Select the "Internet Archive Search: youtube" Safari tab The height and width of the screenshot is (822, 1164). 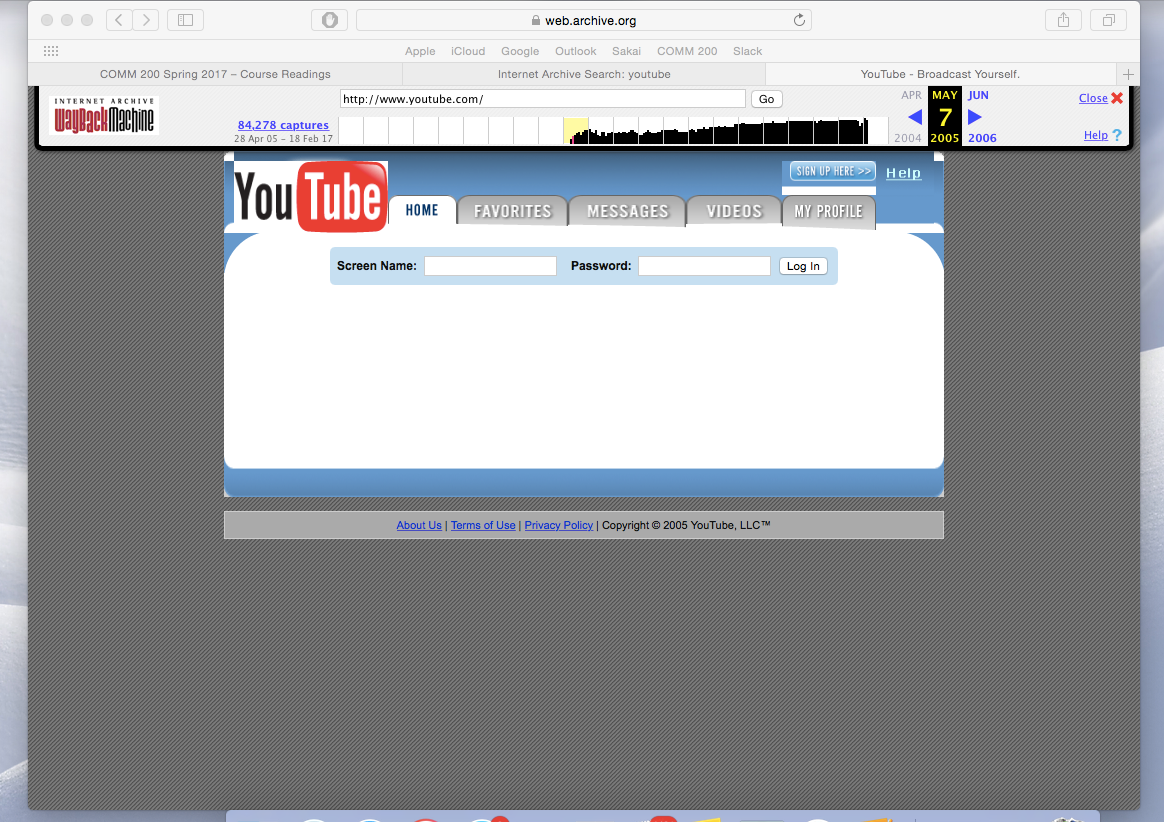coord(583,73)
